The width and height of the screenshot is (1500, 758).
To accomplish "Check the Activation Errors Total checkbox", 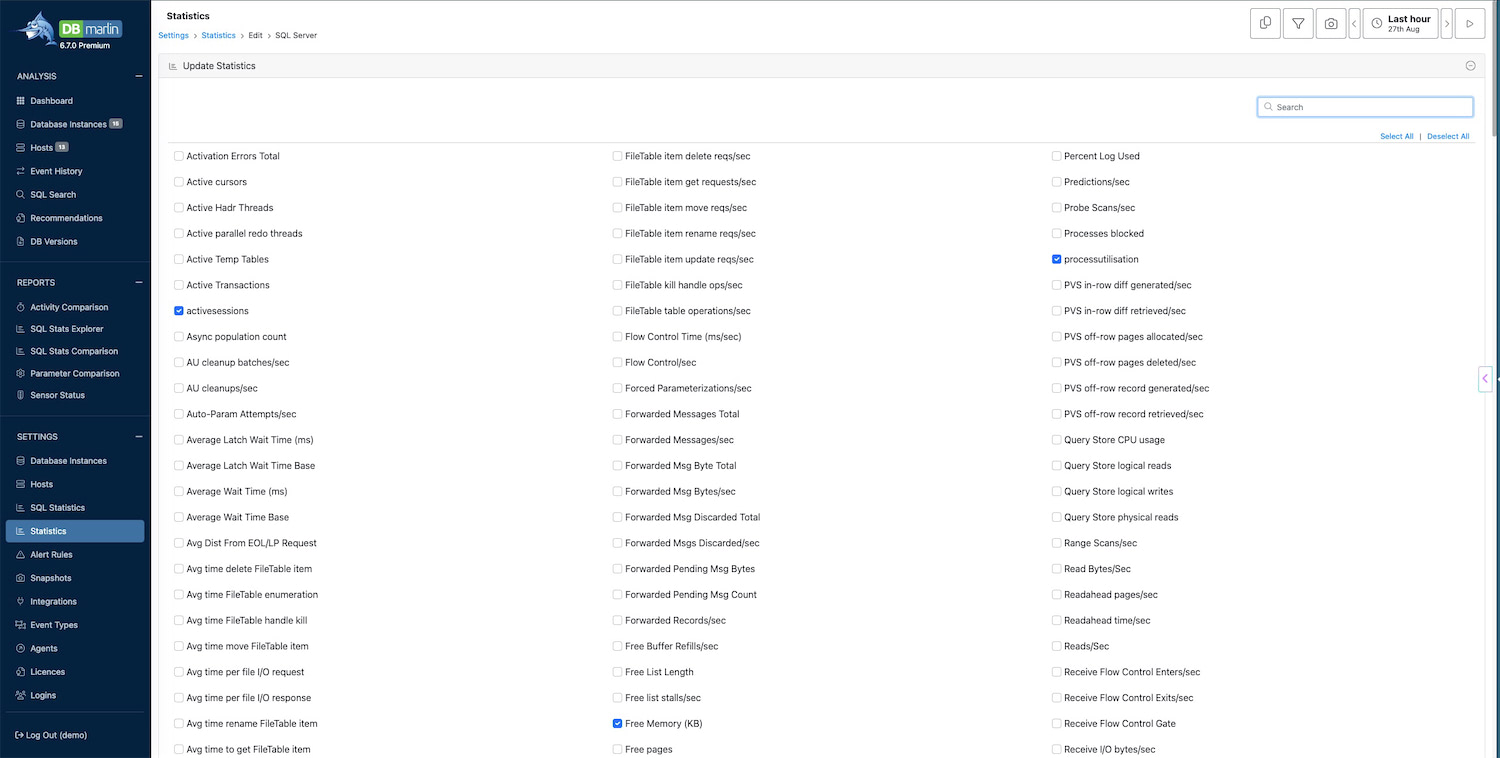I will pos(179,156).
